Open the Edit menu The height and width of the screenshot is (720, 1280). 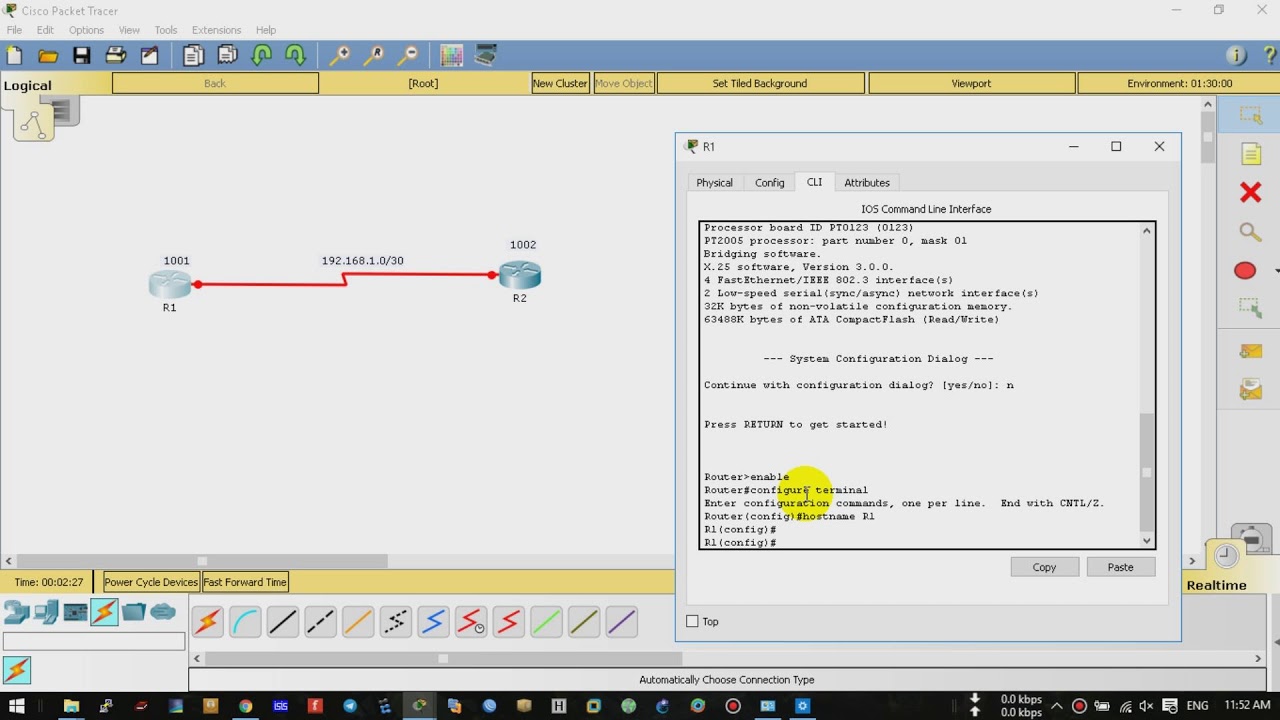coord(45,30)
